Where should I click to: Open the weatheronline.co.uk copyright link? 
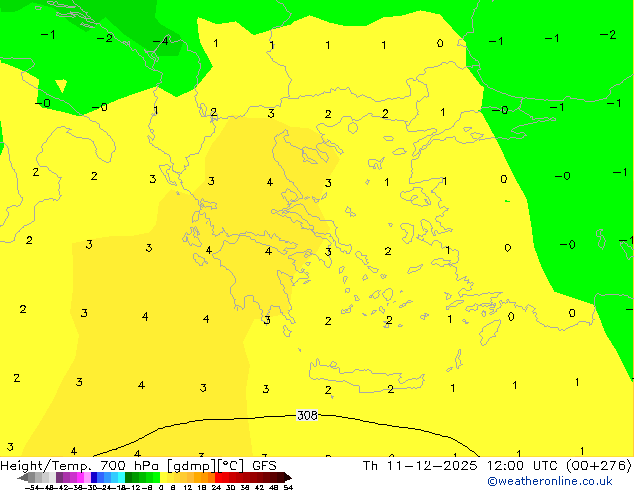click(550, 481)
